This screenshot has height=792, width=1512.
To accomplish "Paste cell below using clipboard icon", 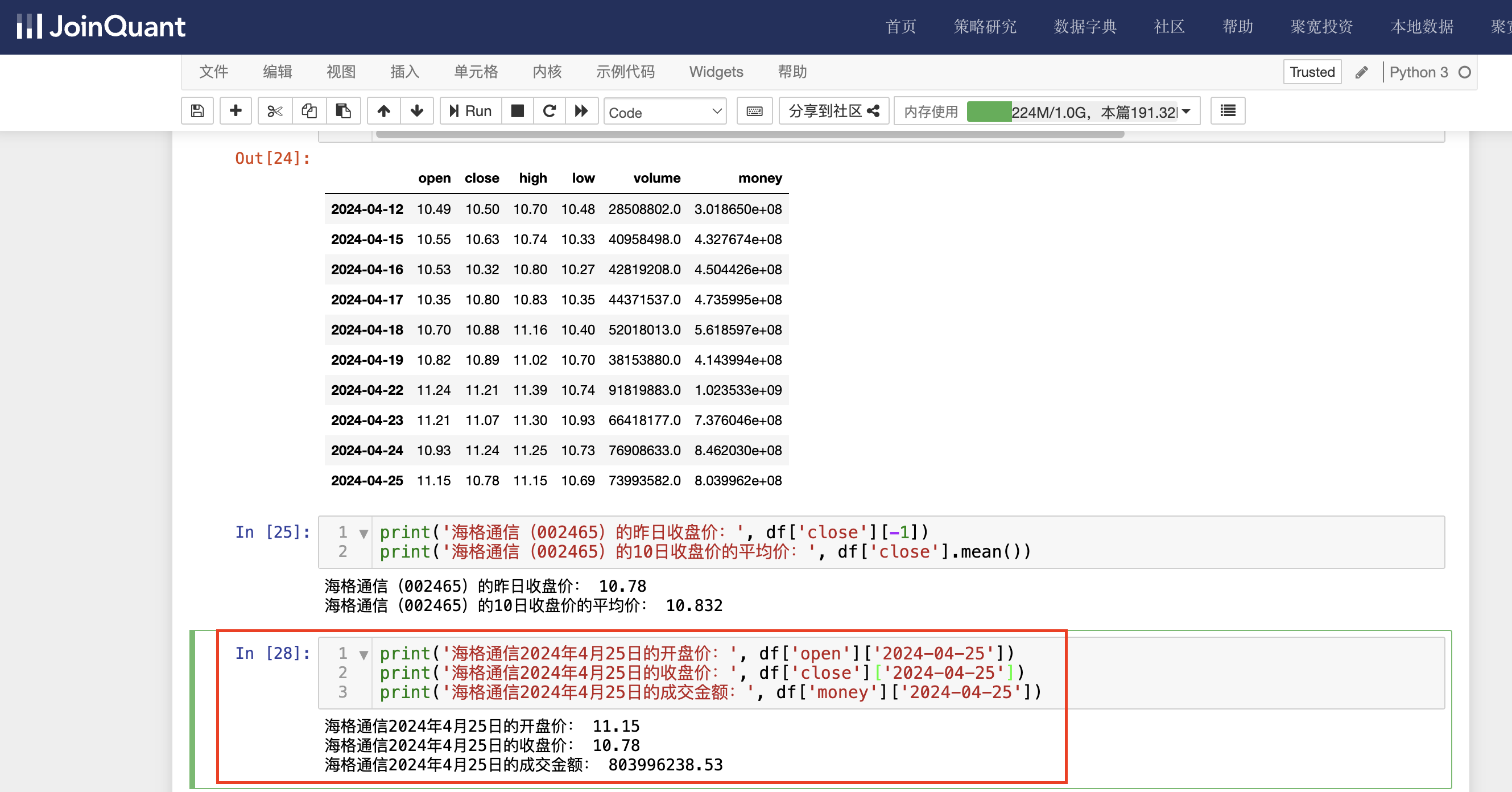I will pyautogui.click(x=343, y=111).
